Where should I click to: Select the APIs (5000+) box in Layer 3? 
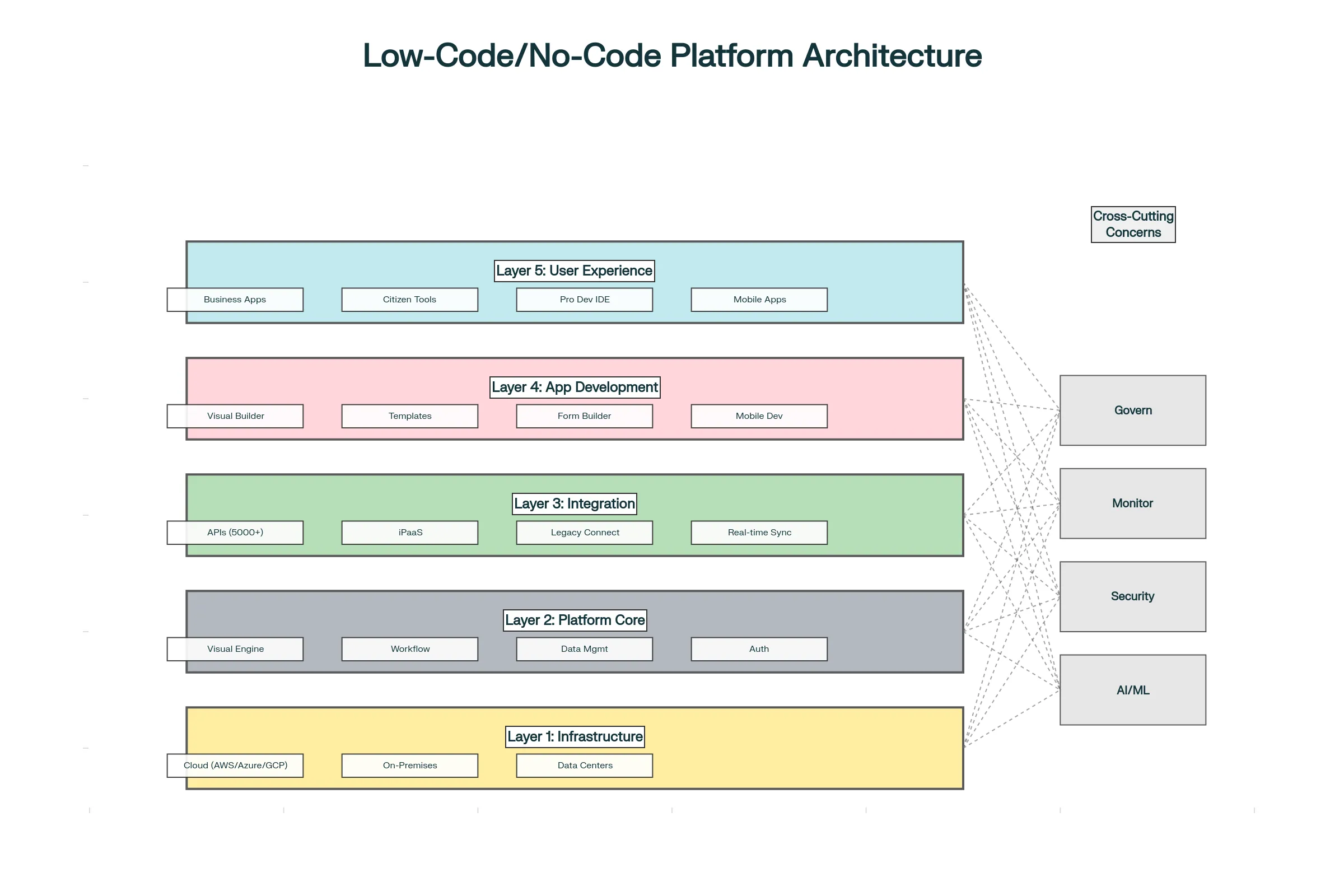(235, 532)
